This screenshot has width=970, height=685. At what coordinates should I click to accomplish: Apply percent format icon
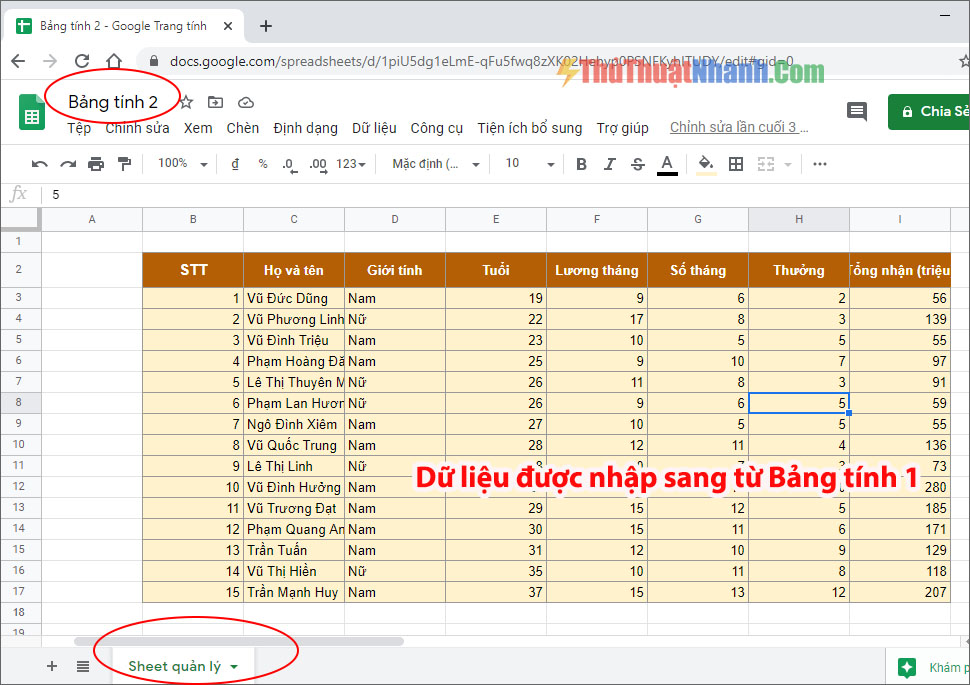(263, 163)
